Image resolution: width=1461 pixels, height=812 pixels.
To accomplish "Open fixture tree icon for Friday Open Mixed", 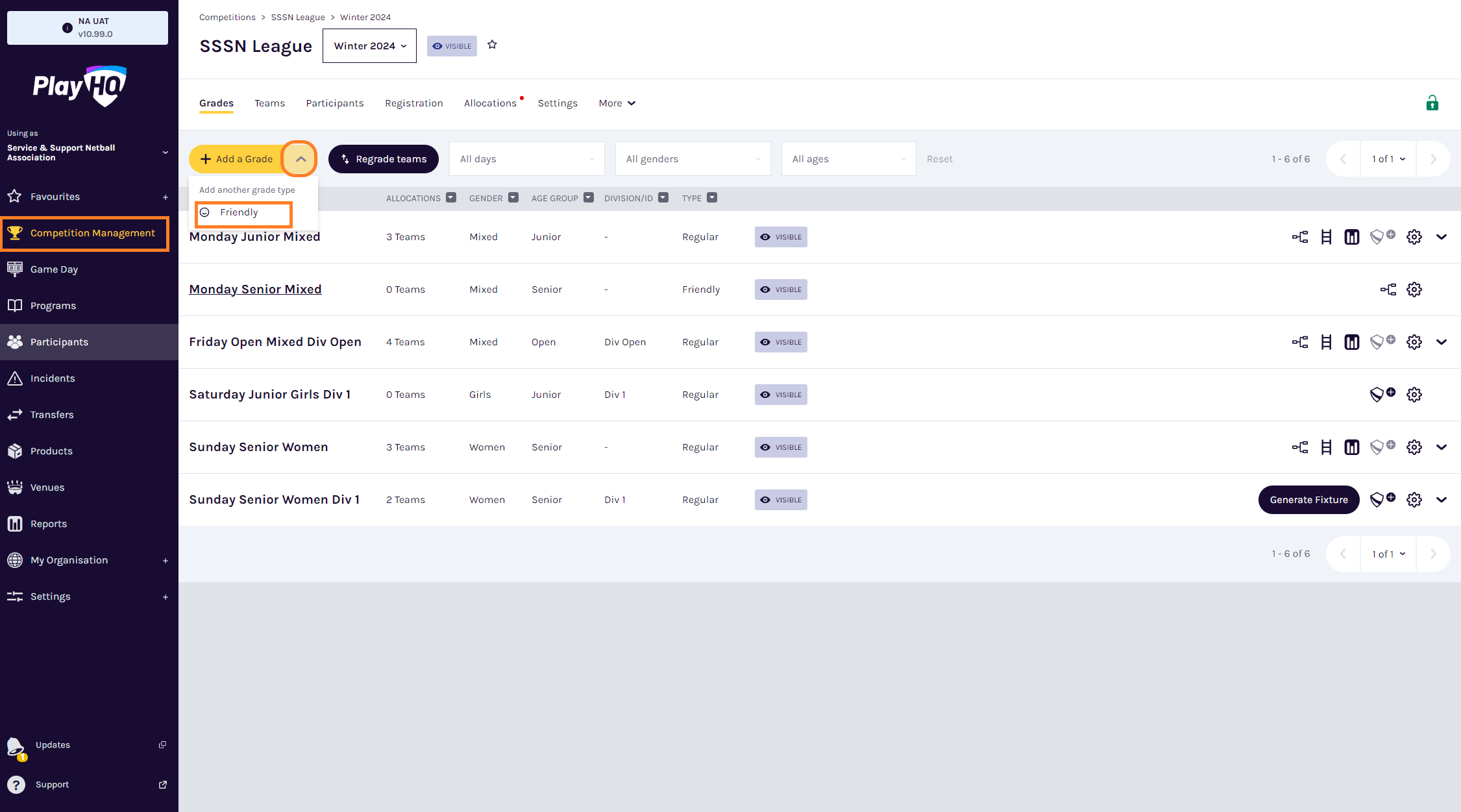I will click(1299, 342).
